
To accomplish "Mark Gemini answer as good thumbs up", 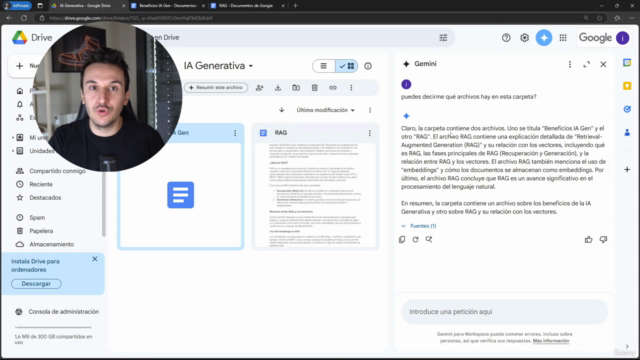I will coord(589,240).
